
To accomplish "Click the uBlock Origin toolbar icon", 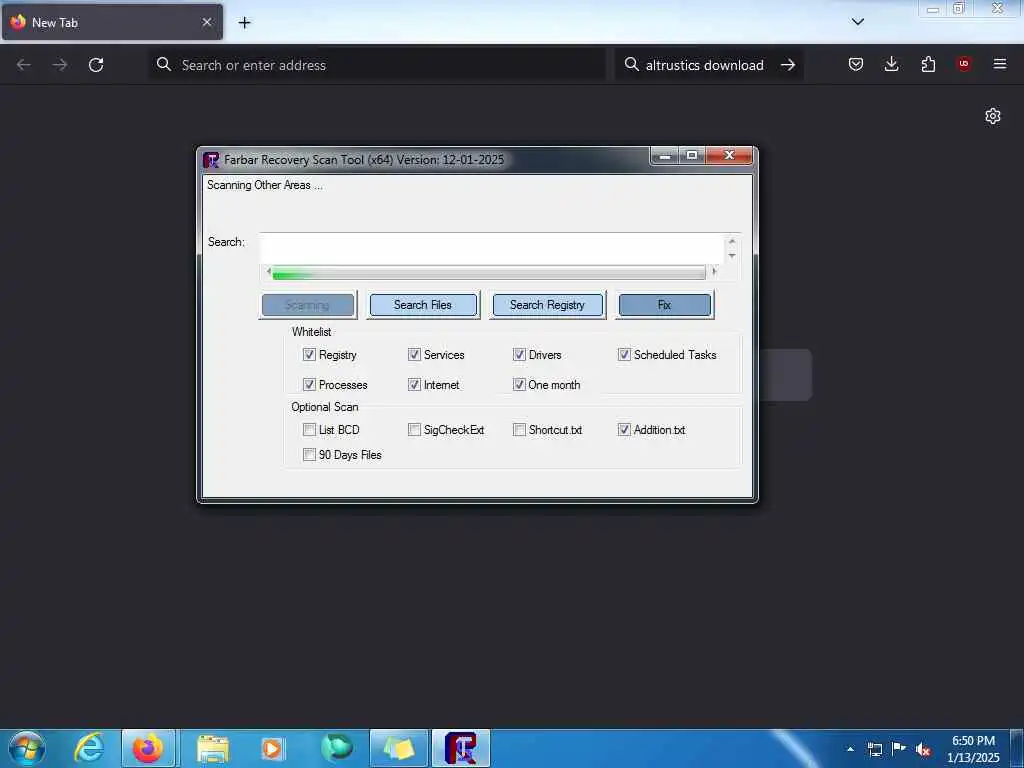I will [x=963, y=64].
